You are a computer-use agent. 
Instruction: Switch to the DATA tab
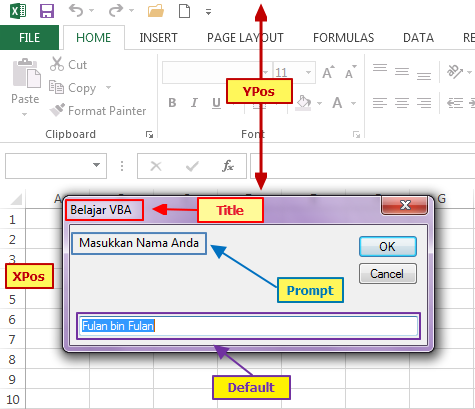click(418, 38)
